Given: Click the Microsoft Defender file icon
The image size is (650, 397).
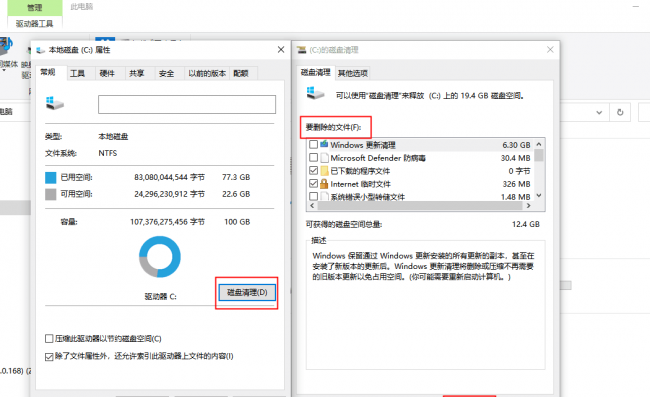Looking at the screenshot, I should pos(324,157).
